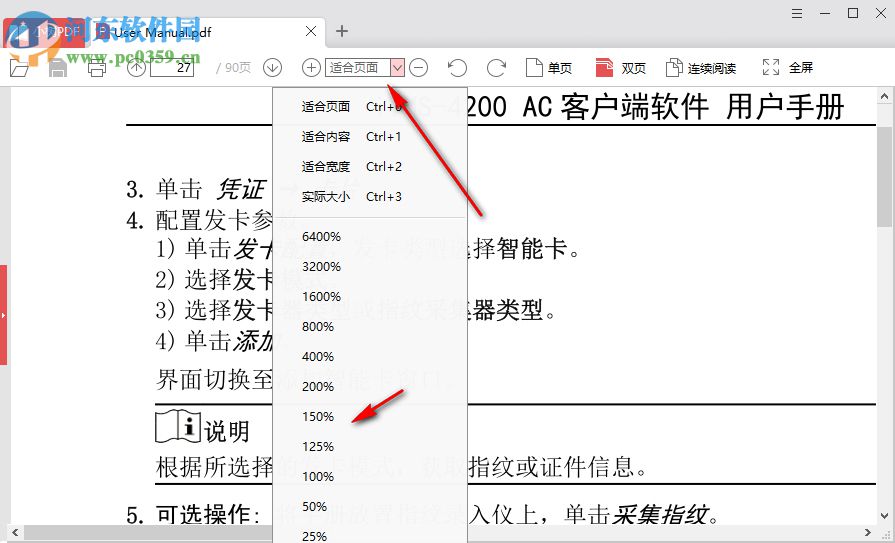895x543 pixels.
Task: Set zoom to 6400%
Action: pos(370,237)
